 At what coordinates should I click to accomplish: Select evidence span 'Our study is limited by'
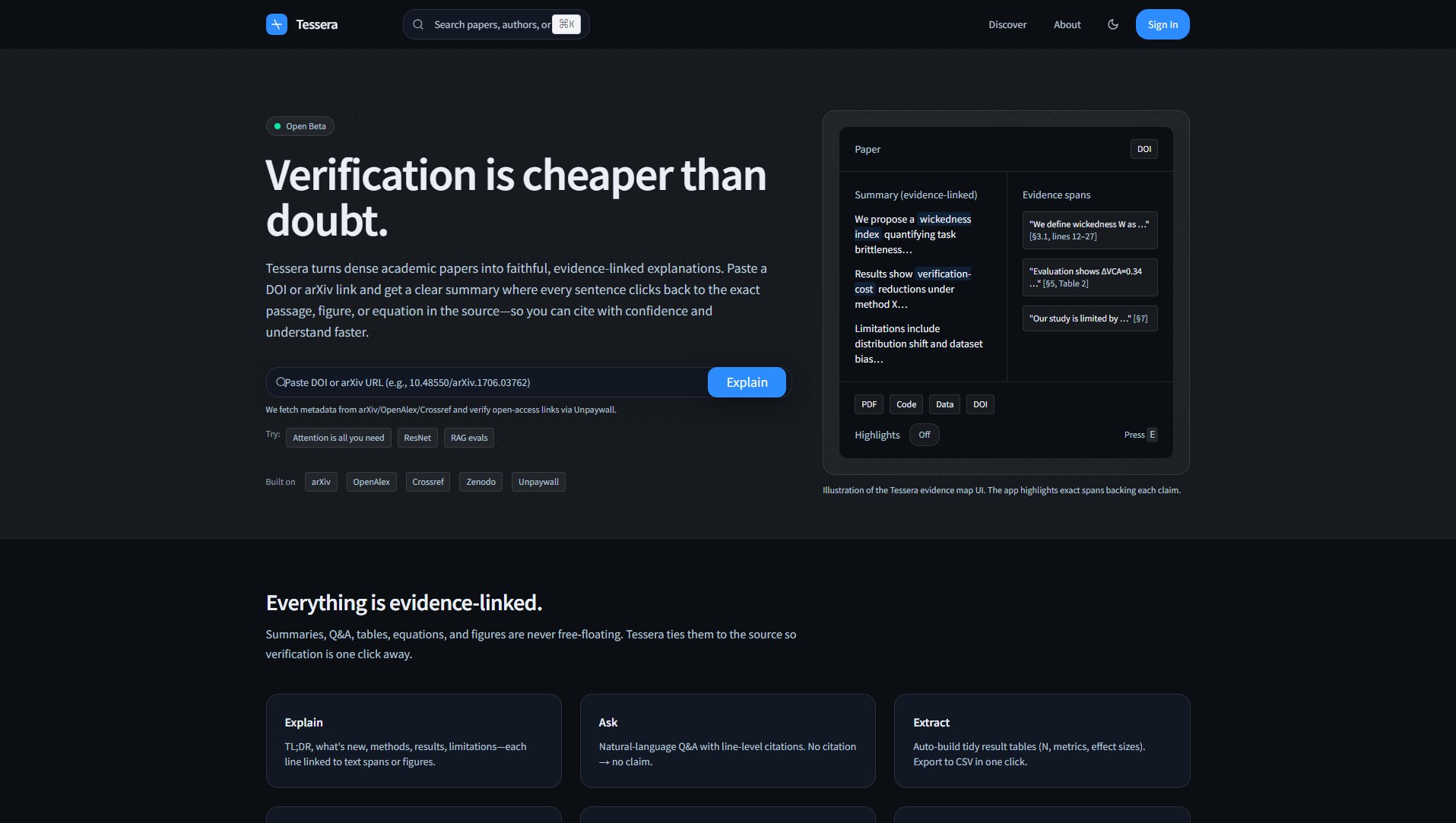tap(1090, 318)
